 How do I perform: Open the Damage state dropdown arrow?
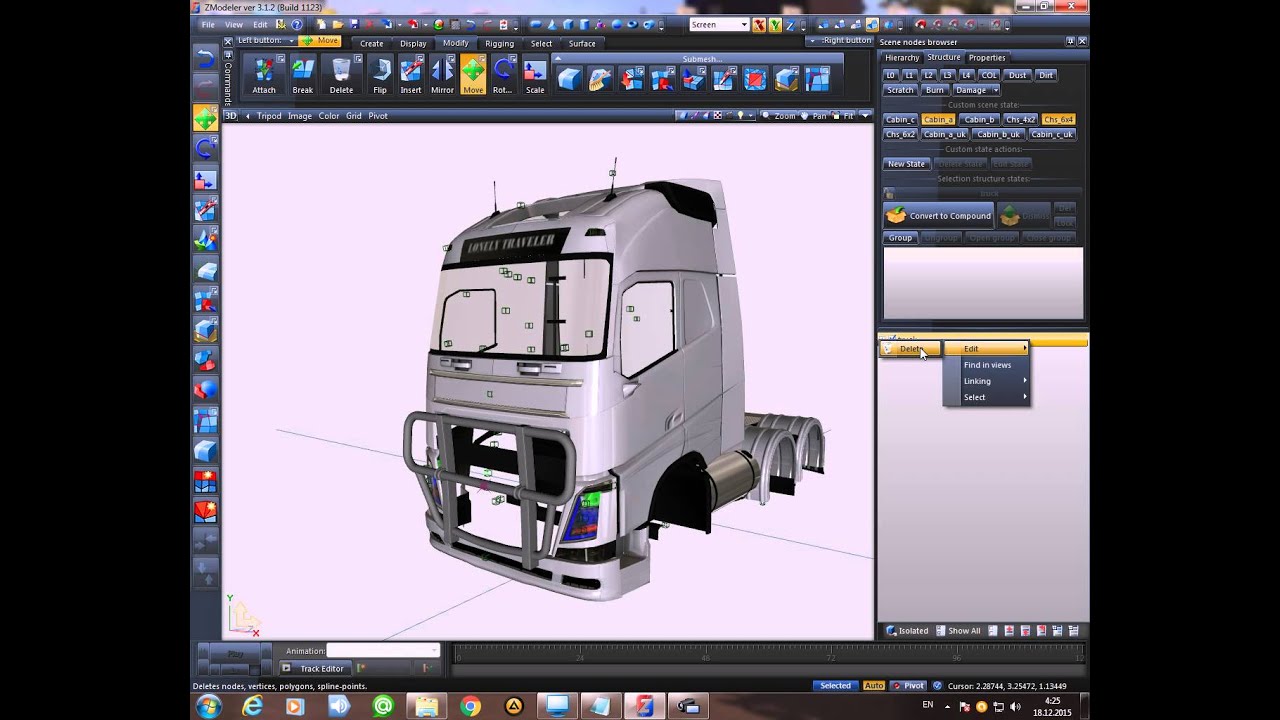pos(995,90)
